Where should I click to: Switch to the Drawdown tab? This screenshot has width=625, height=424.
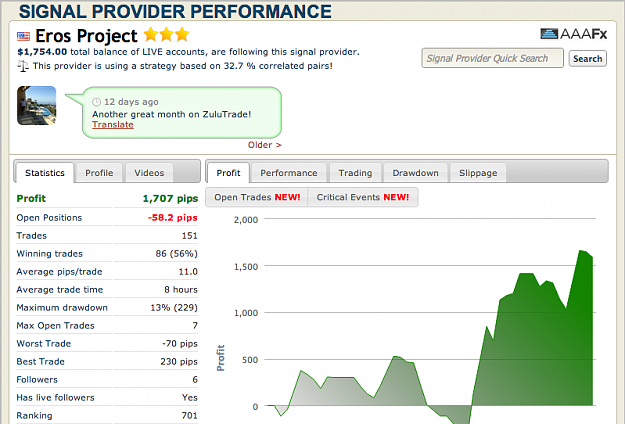(415, 173)
